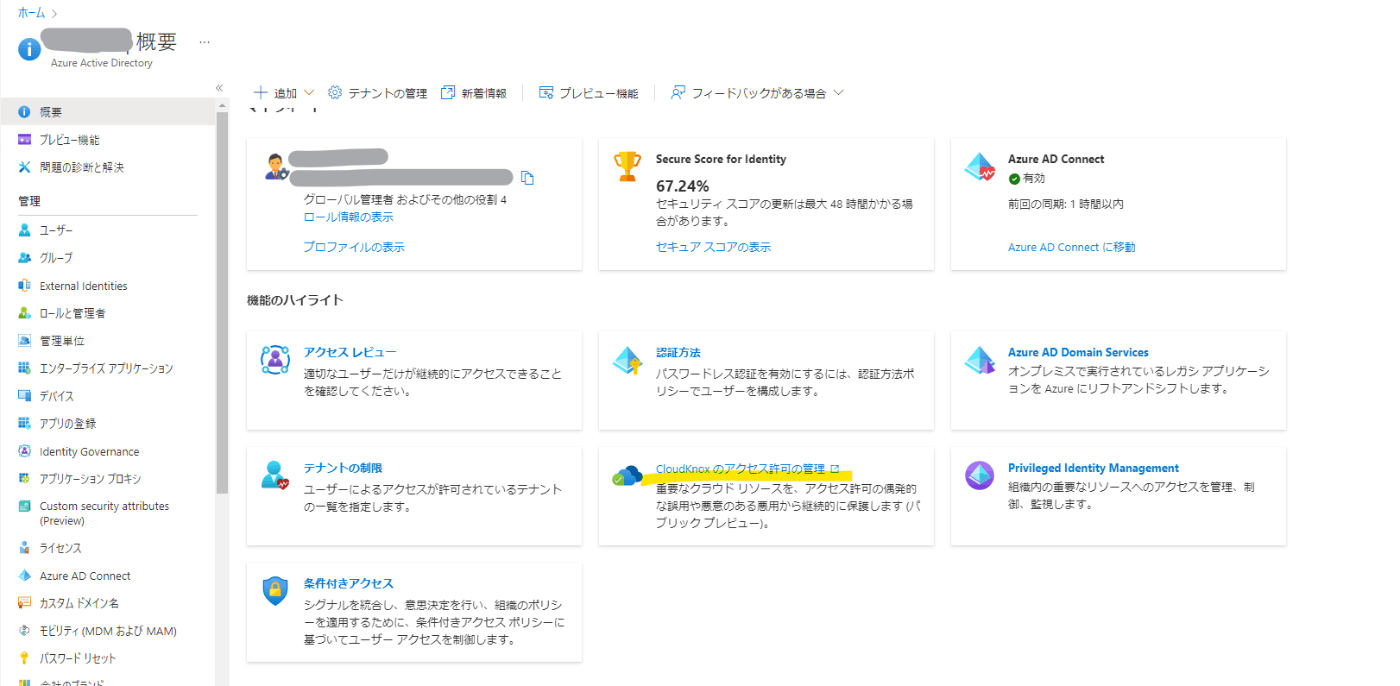Click the sidebar vertical scrollbar
Image resolution: width=1400 pixels, height=686 pixels.
222,302
